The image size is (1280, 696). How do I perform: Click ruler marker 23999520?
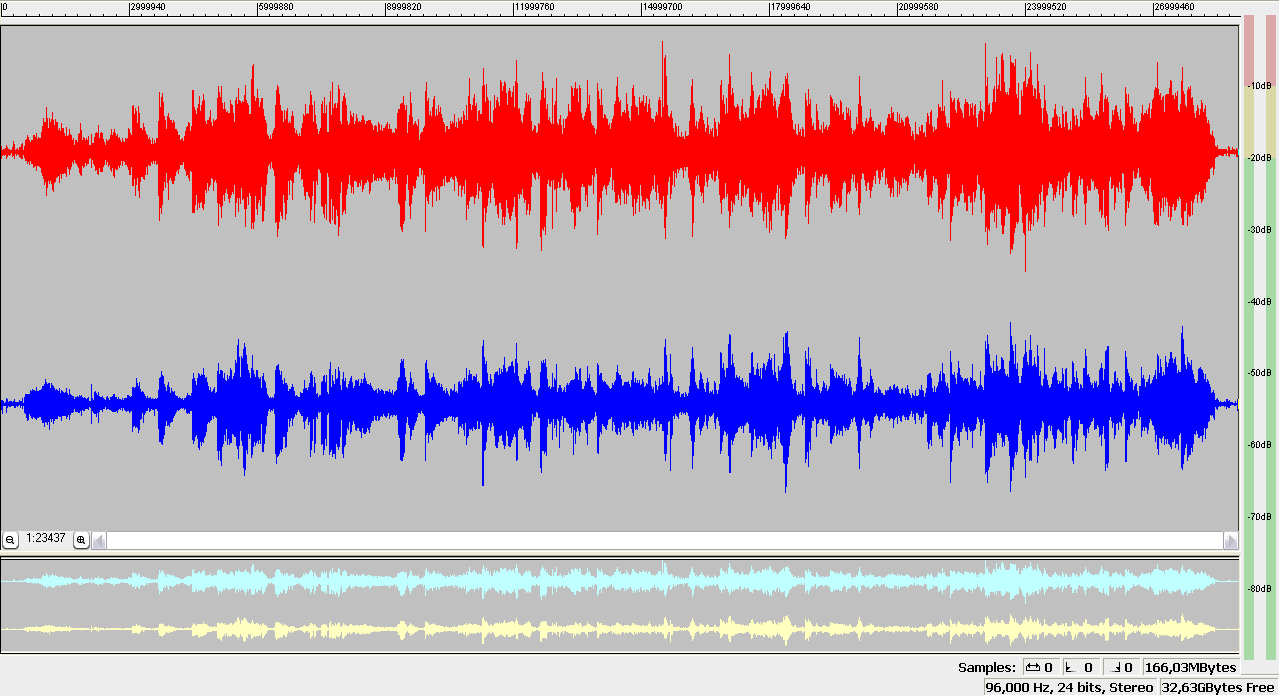click(1047, 6)
